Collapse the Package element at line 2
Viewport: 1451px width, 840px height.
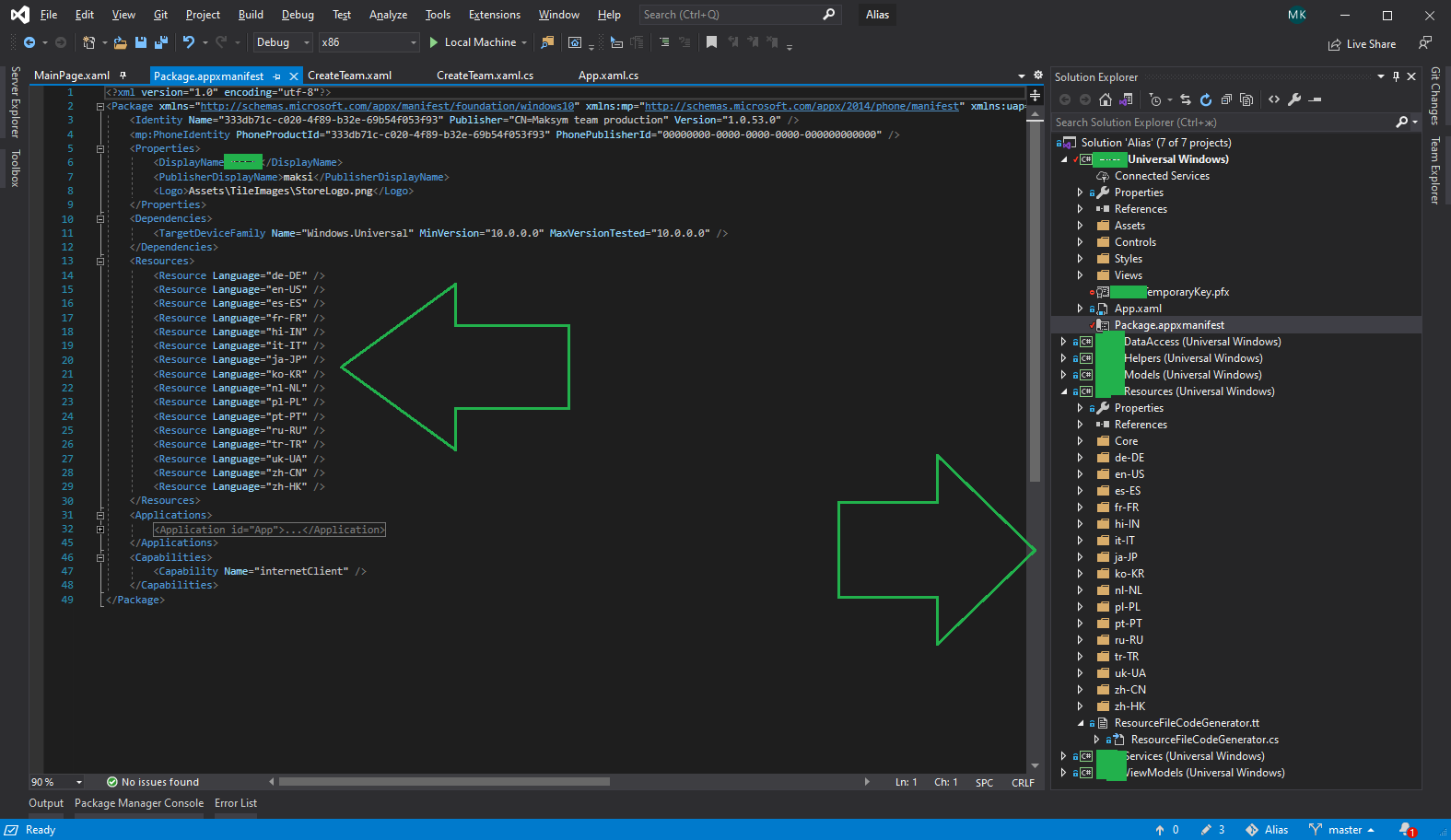99,107
